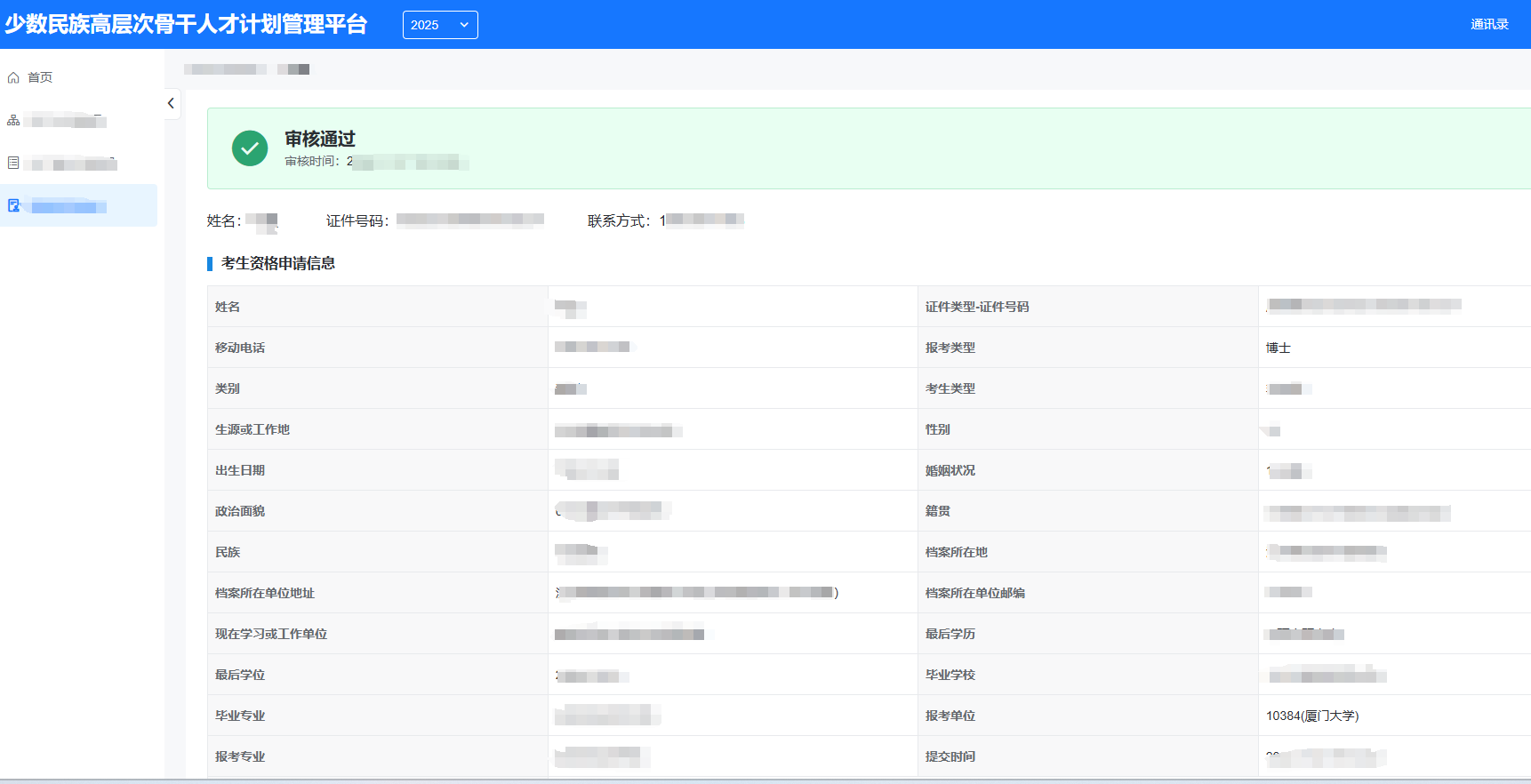
Task: Select the highlighted active sidebar menu item
Action: (x=78, y=205)
